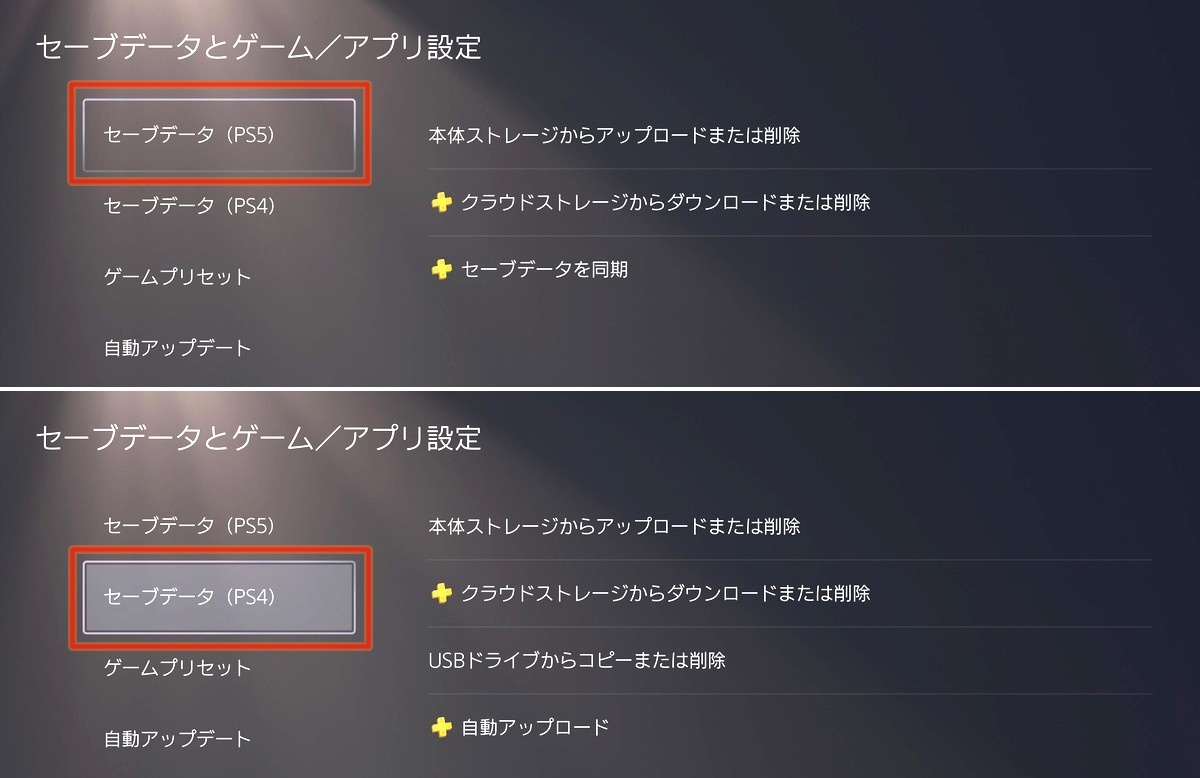The image size is (1200, 778).
Task: Click セーブデータとゲーム／アプリ設定 heading in upper screenshot
Action: point(258,47)
